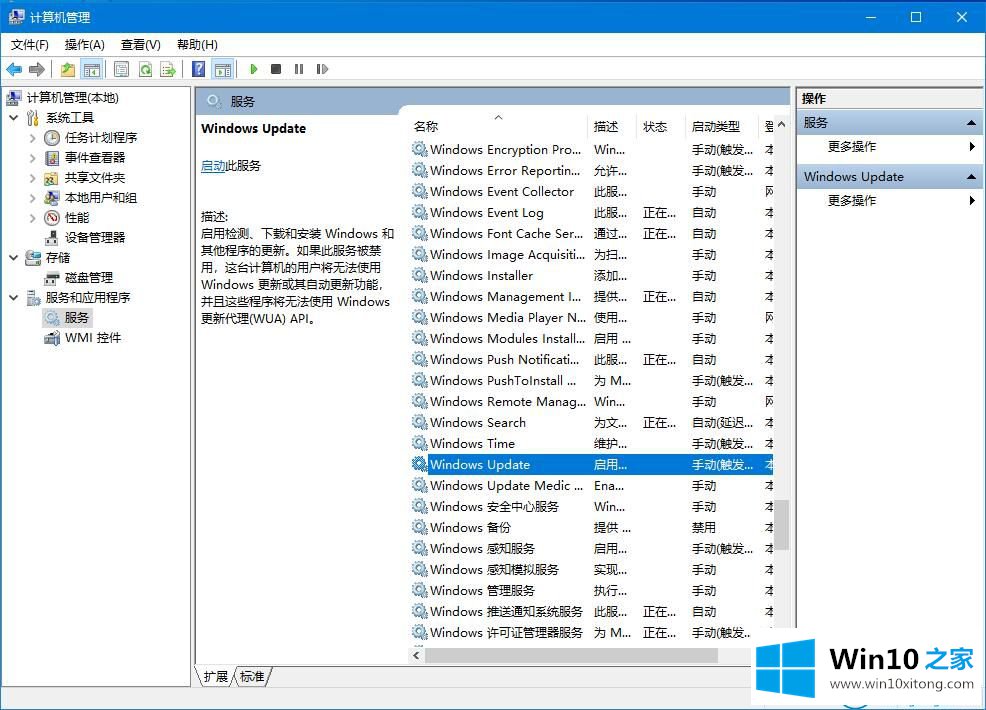Click the Up one level folder icon

pyautogui.click(x=68, y=69)
